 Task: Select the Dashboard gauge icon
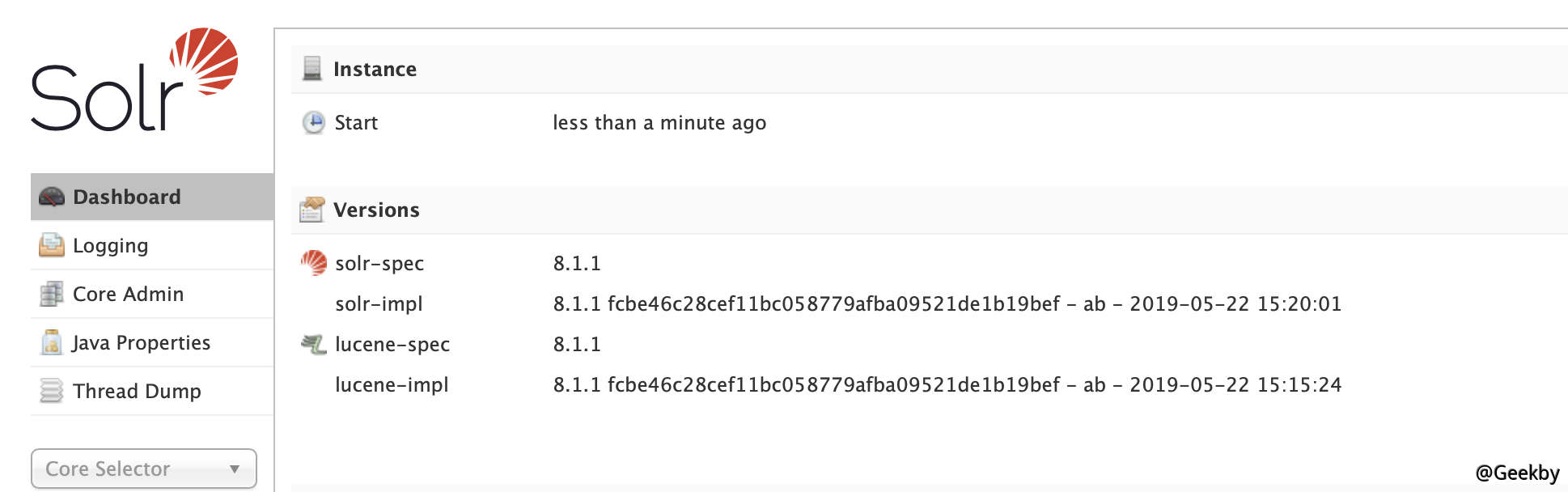click(x=52, y=197)
